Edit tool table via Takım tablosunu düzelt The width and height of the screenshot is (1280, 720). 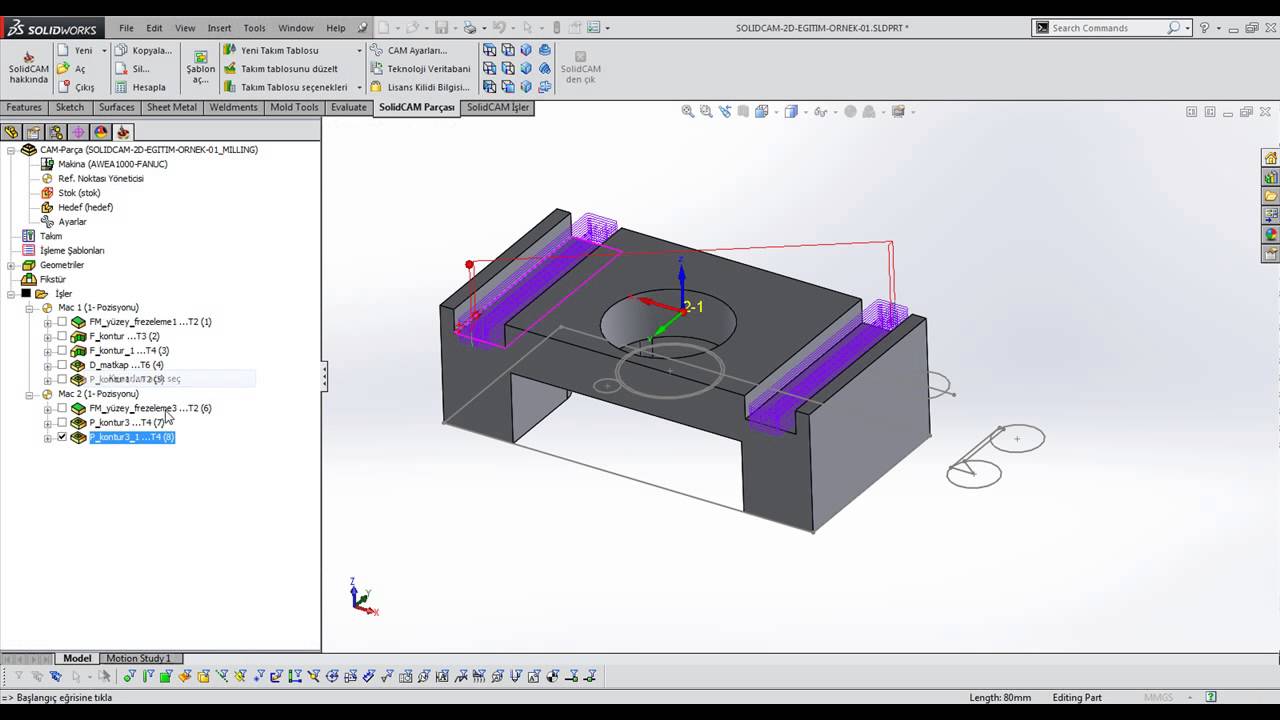(x=281, y=69)
